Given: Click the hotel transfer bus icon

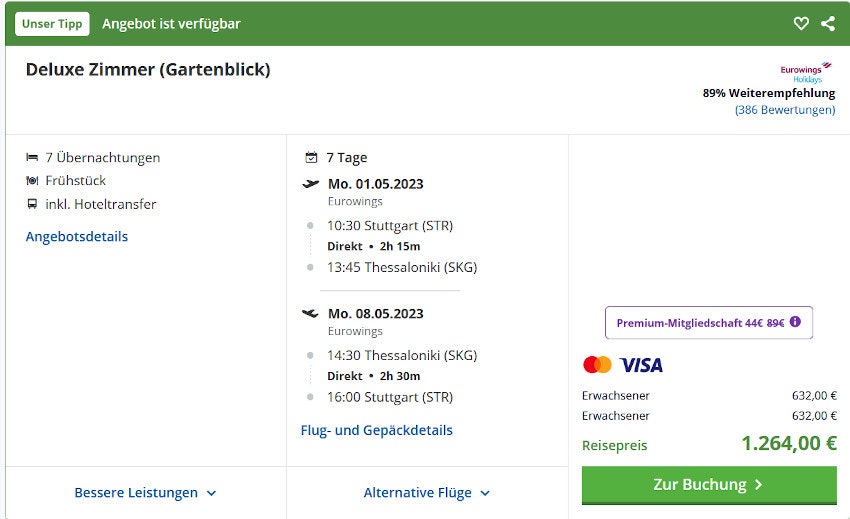Looking at the screenshot, I should click(33, 204).
